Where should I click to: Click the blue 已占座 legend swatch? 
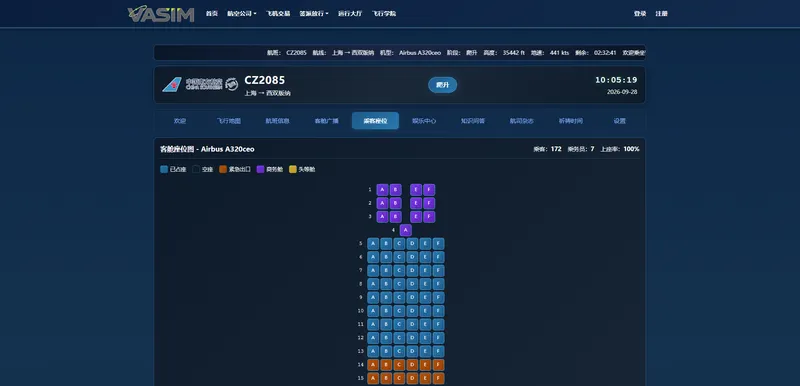[164, 169]
